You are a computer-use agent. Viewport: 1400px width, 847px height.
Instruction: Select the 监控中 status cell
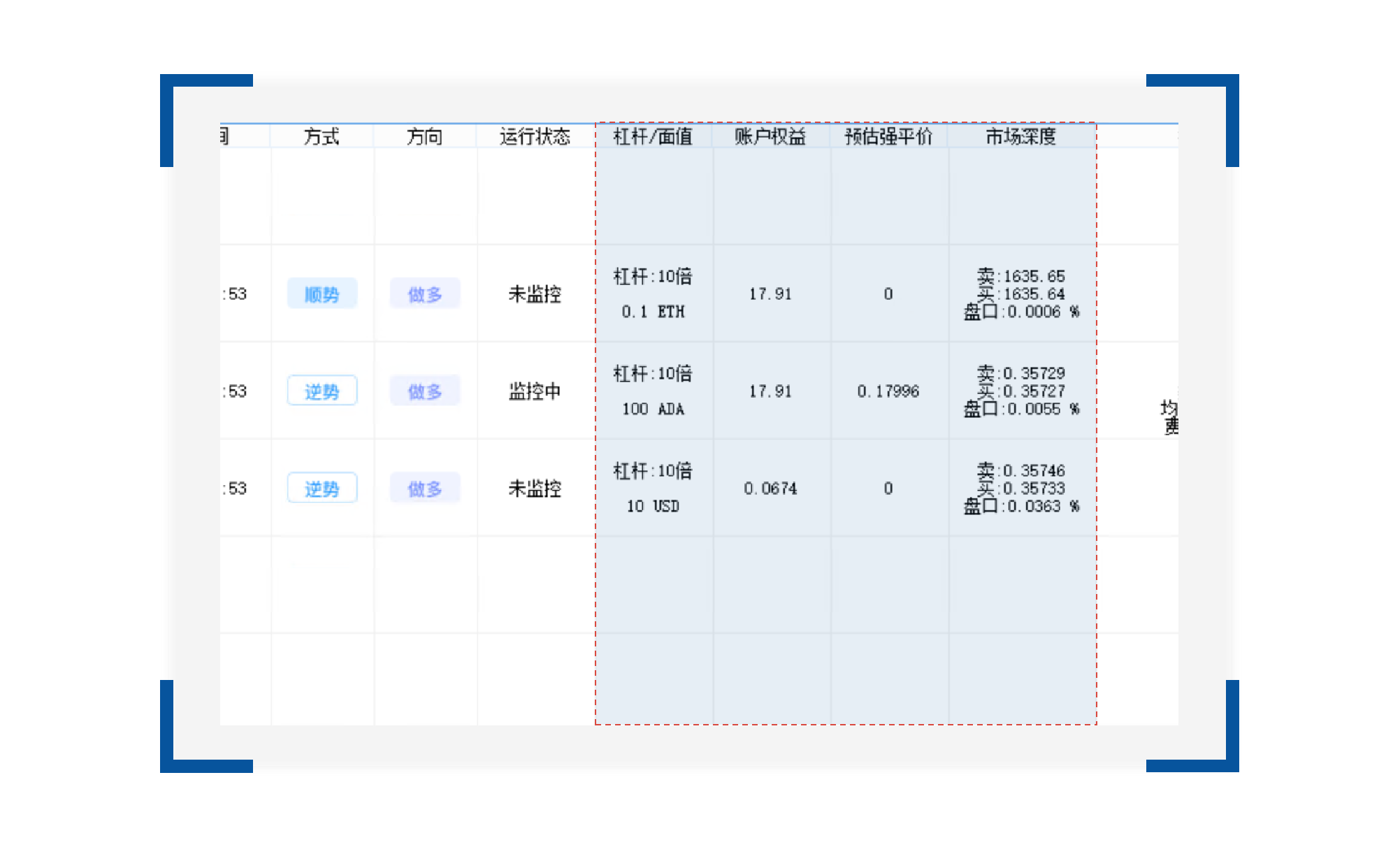(535, 391)
